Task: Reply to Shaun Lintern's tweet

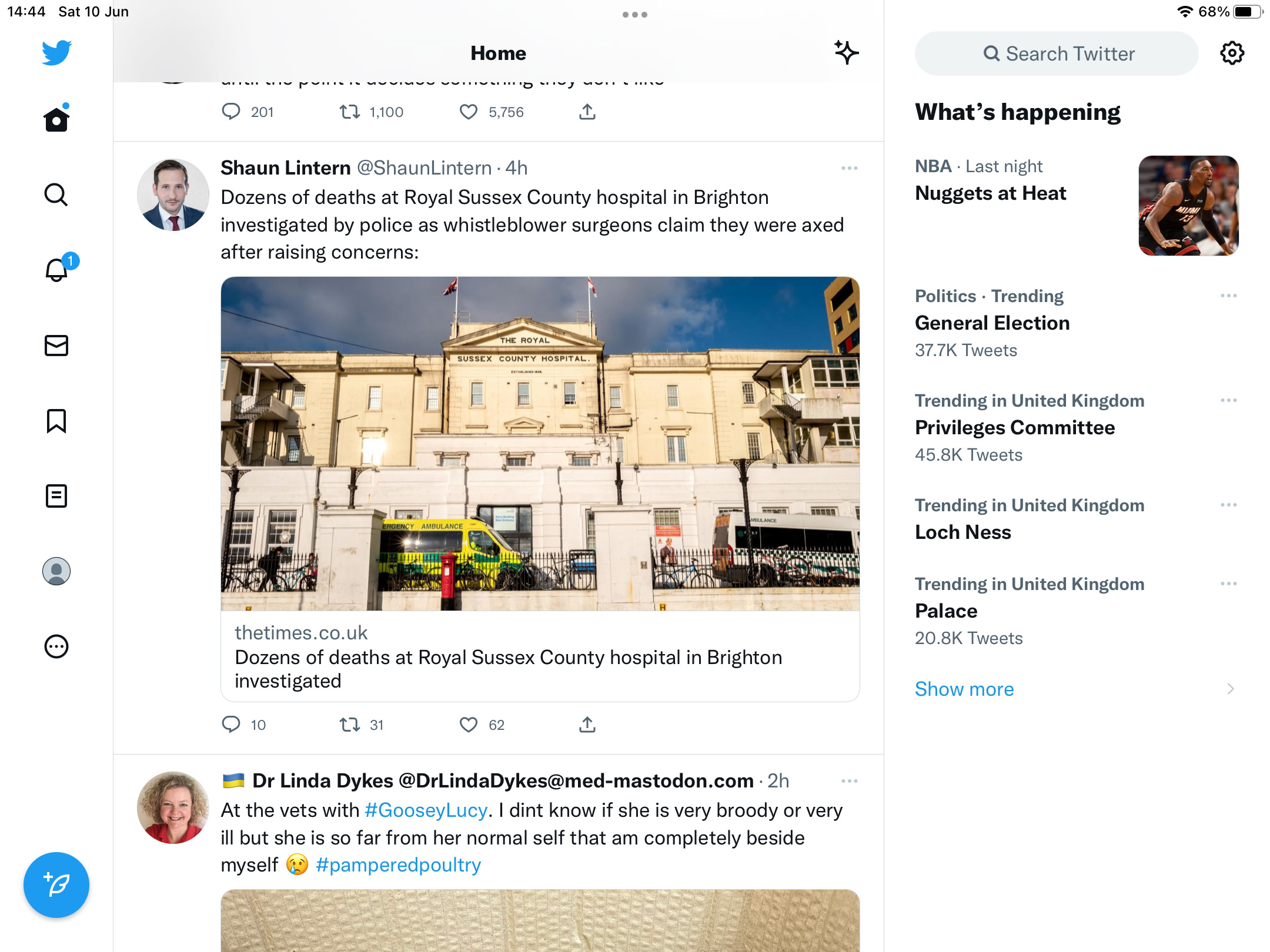Action: 231,725
